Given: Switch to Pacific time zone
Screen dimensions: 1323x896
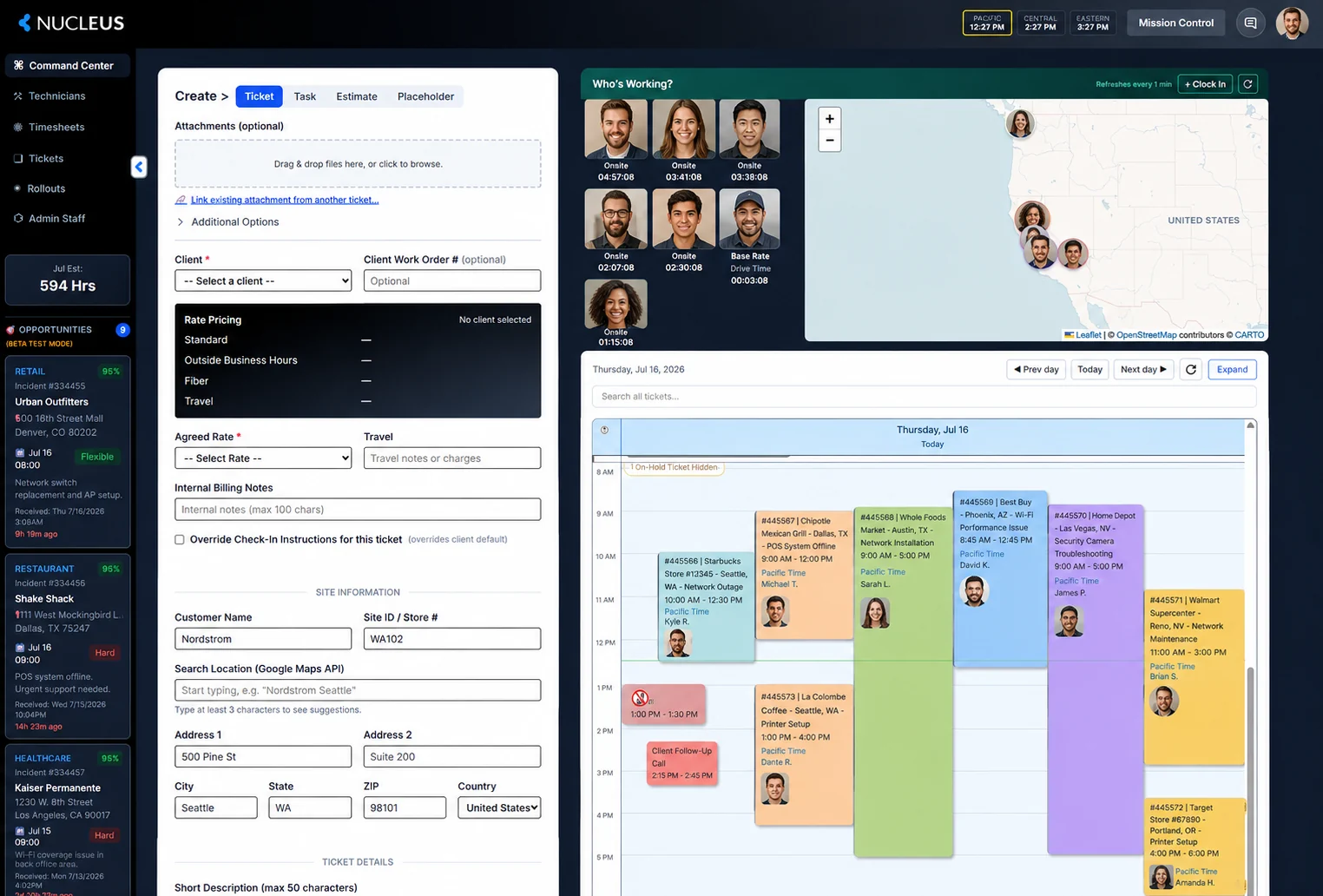Looking at the screenshot, I should coord(987,23).
